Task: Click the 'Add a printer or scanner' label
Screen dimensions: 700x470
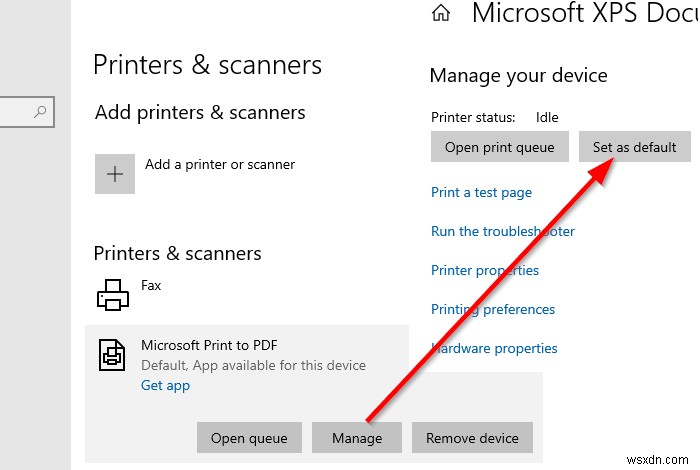Action: coord(220,164)
